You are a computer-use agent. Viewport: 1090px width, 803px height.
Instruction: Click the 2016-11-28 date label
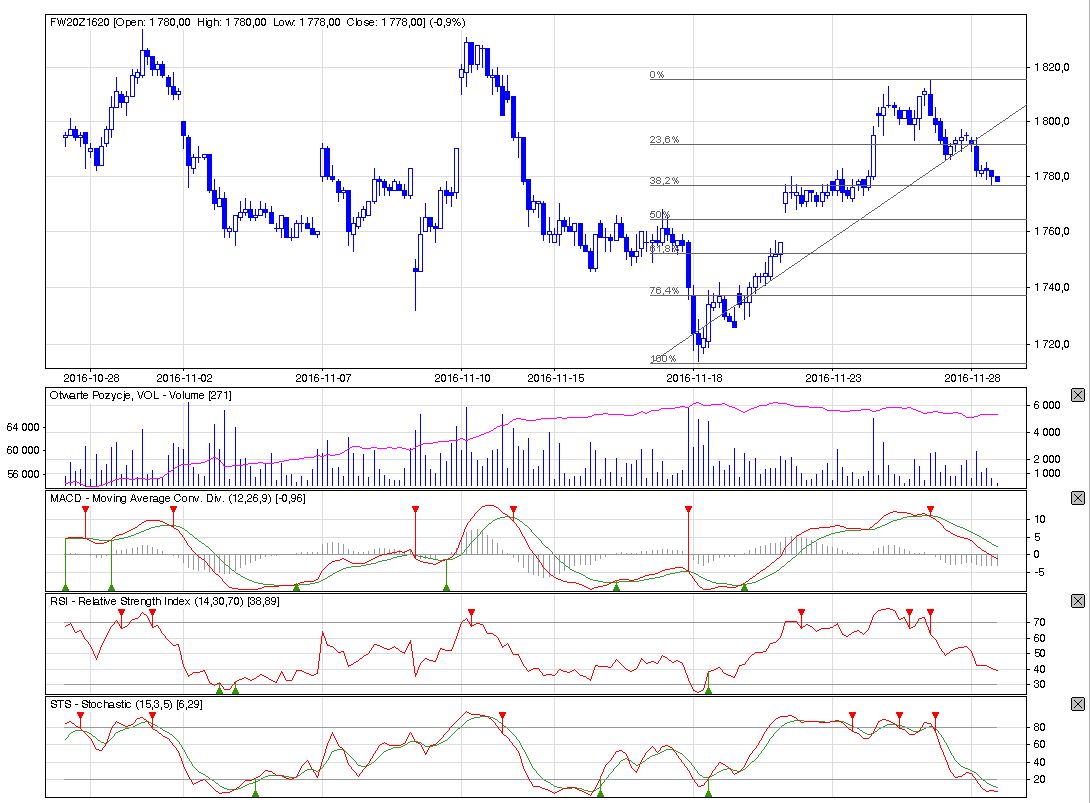pyautogui.click(x=973, y=378)
